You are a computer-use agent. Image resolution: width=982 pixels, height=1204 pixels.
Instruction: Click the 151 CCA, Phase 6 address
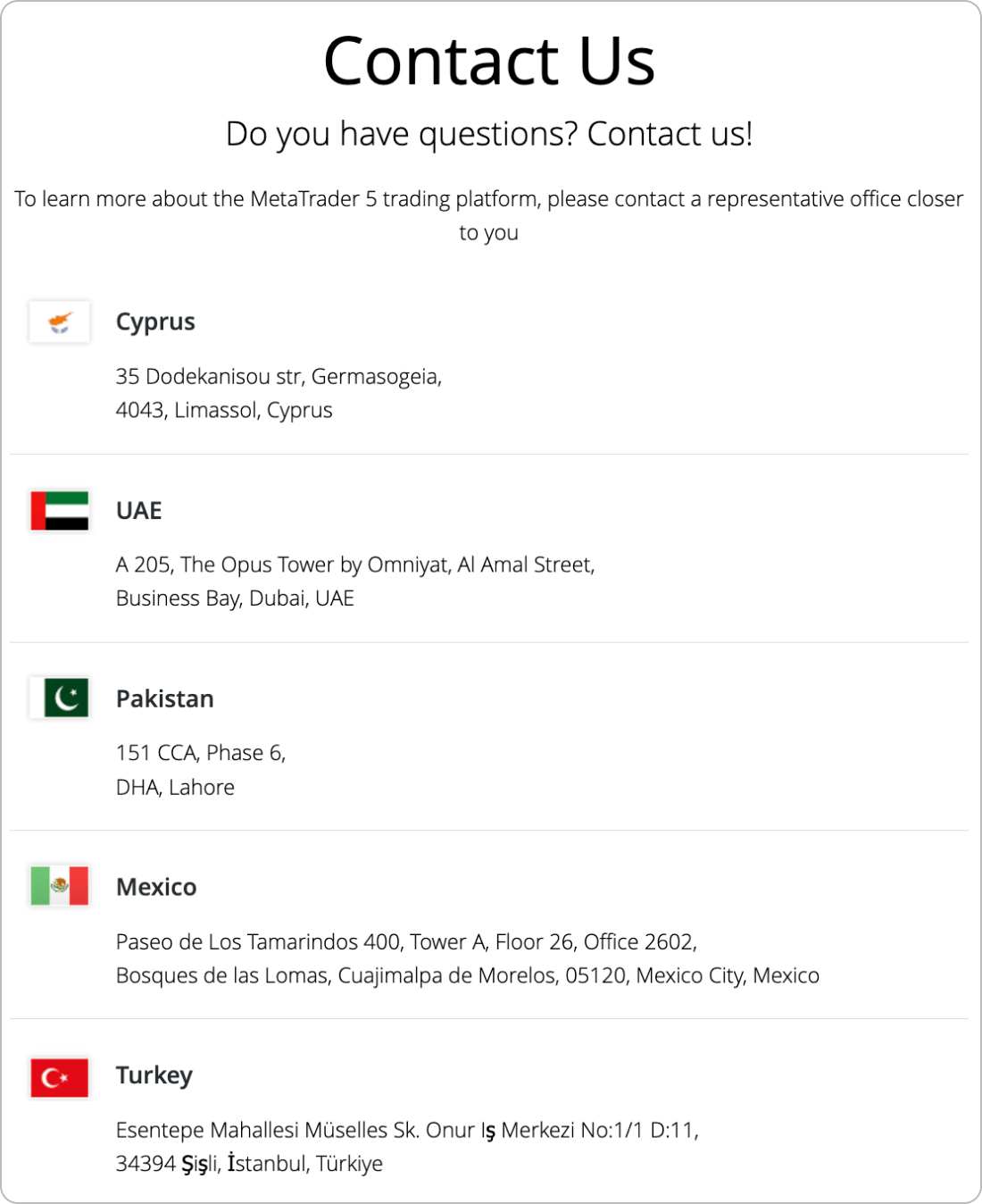pos(201,753)
